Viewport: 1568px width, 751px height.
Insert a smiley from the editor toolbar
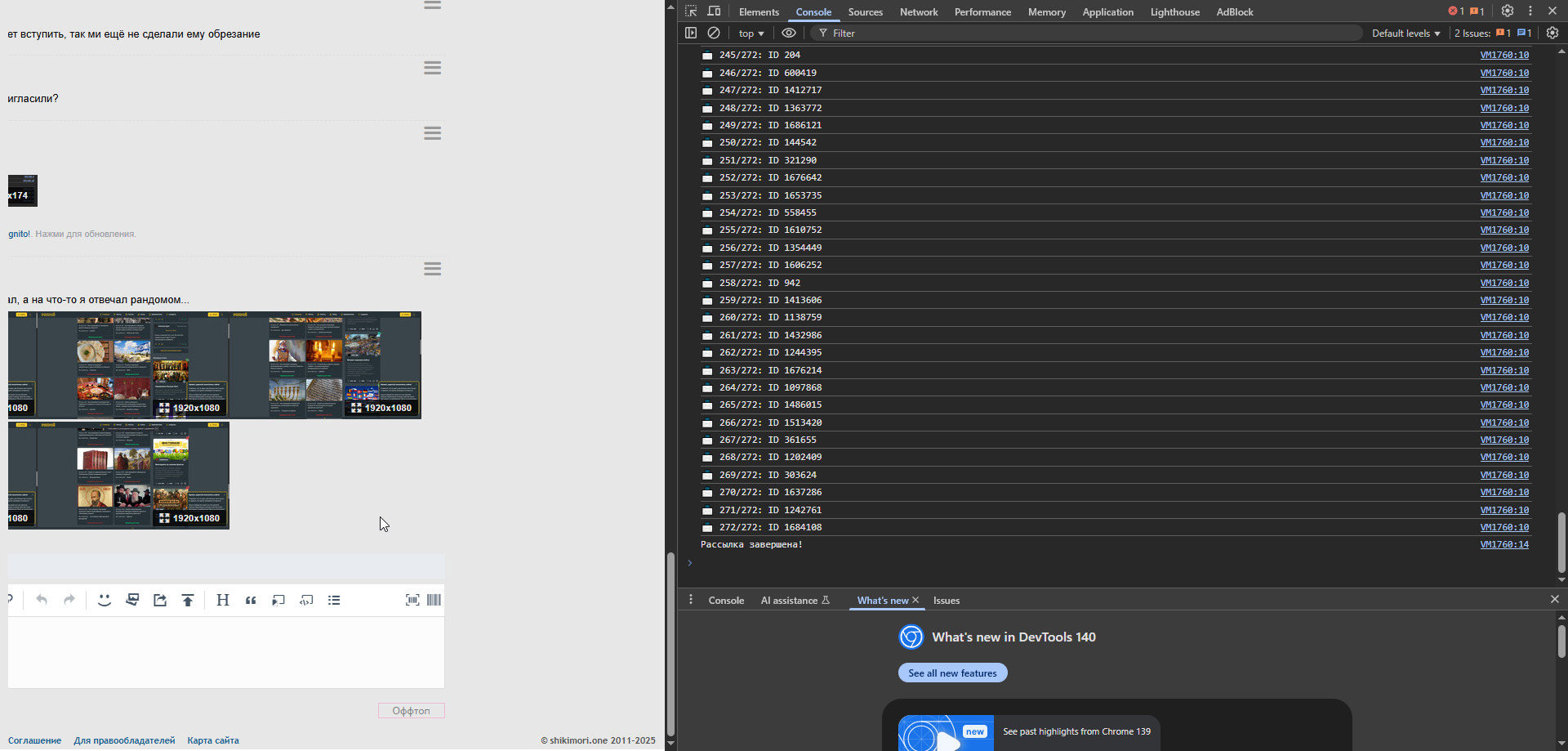[x=105, y=601]
